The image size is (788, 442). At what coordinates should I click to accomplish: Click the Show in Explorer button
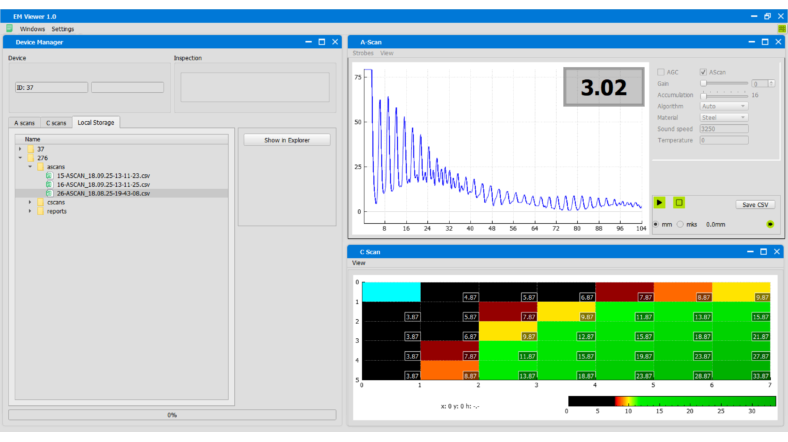(286, 140)
